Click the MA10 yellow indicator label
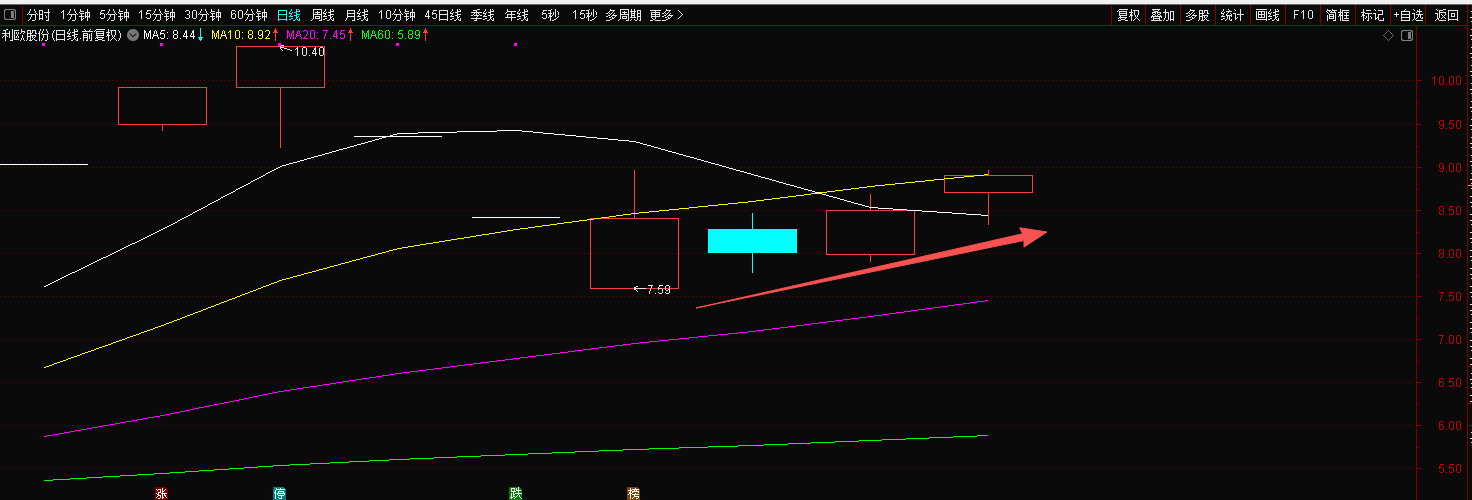 [244, 35]
